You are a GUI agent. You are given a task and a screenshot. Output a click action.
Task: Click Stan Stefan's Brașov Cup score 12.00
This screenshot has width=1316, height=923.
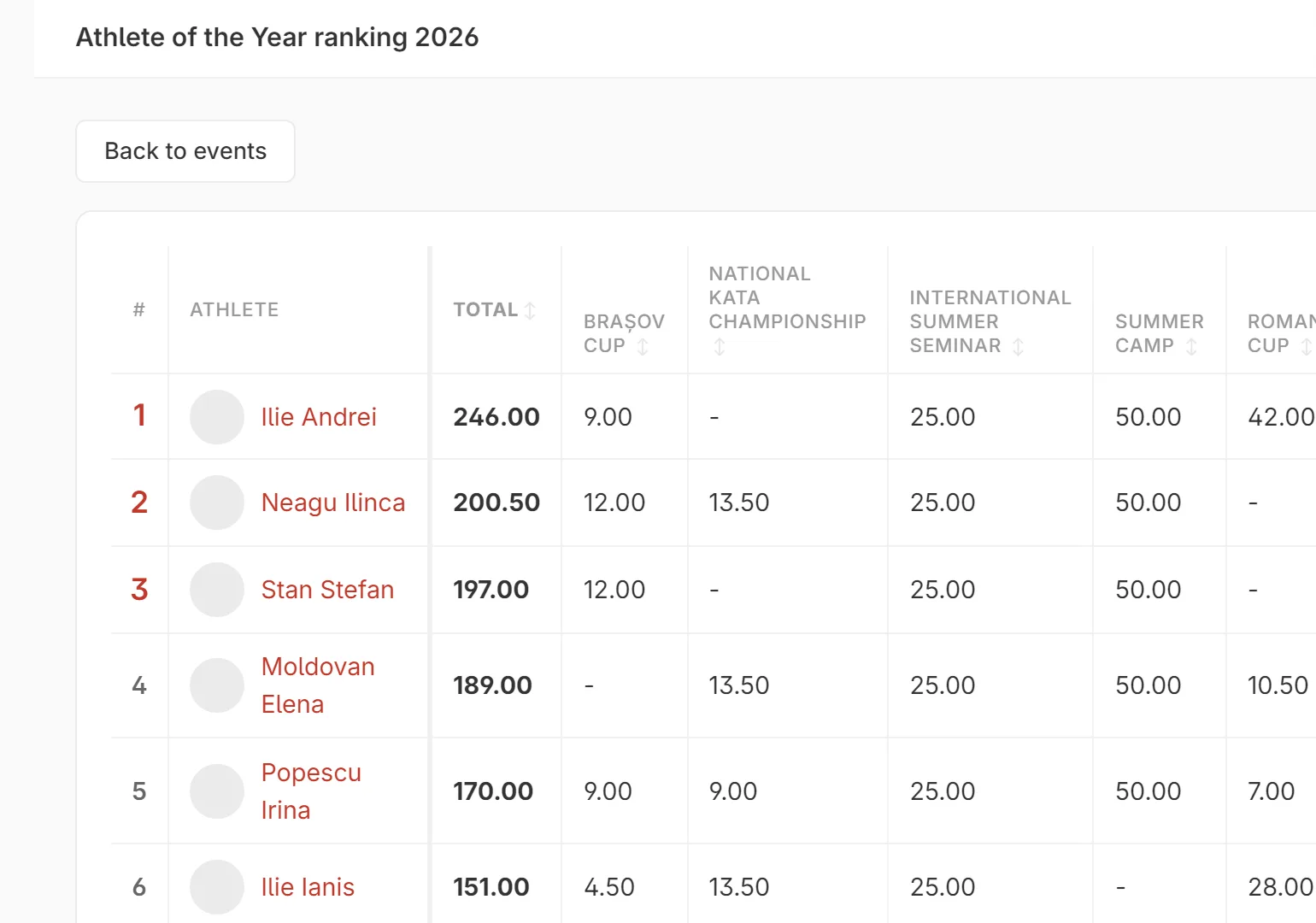point(614,590)
